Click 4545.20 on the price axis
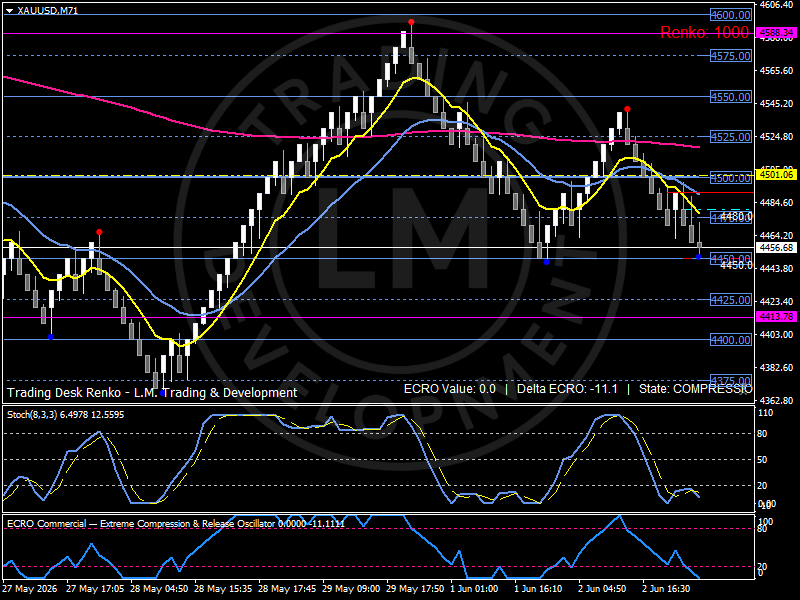 click(777, 104)
